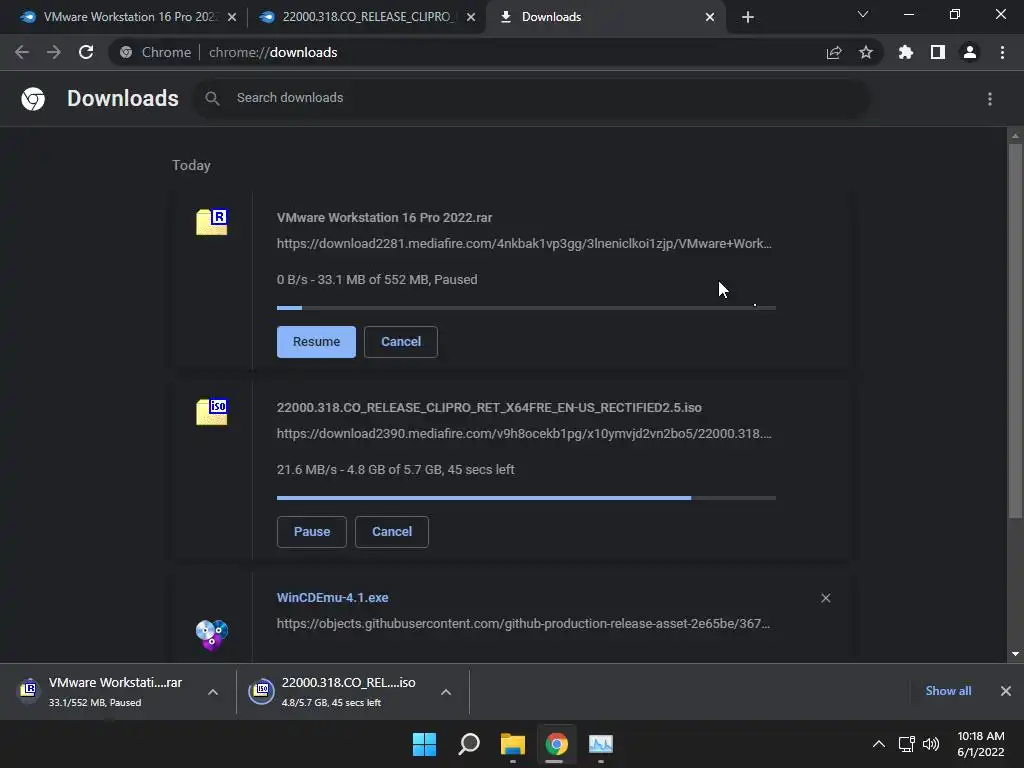Click the volume speaker tray icon
The width and height of the screenshot is (1024, 768).
pos(931,744)
